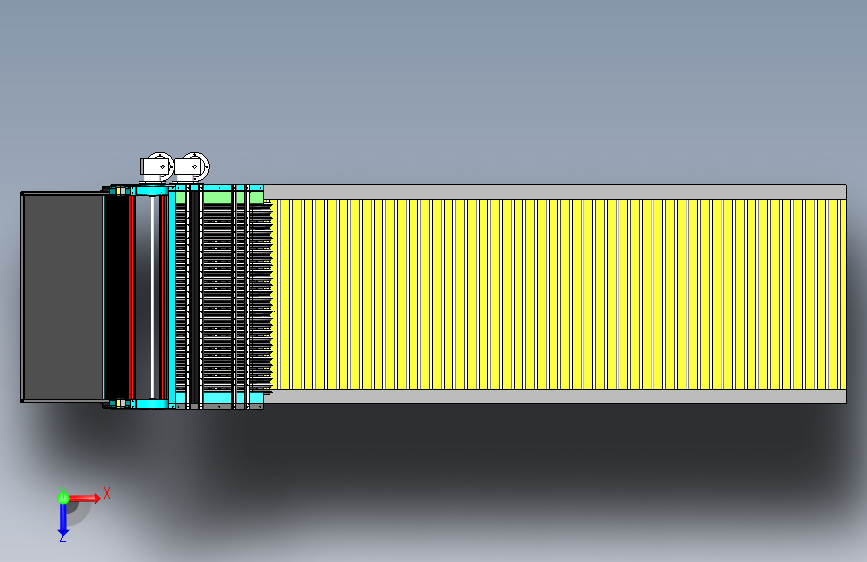This screenshot has width=867, height=562.
Task: Select the white roller shaft in the model
Action: pos(152,297)
